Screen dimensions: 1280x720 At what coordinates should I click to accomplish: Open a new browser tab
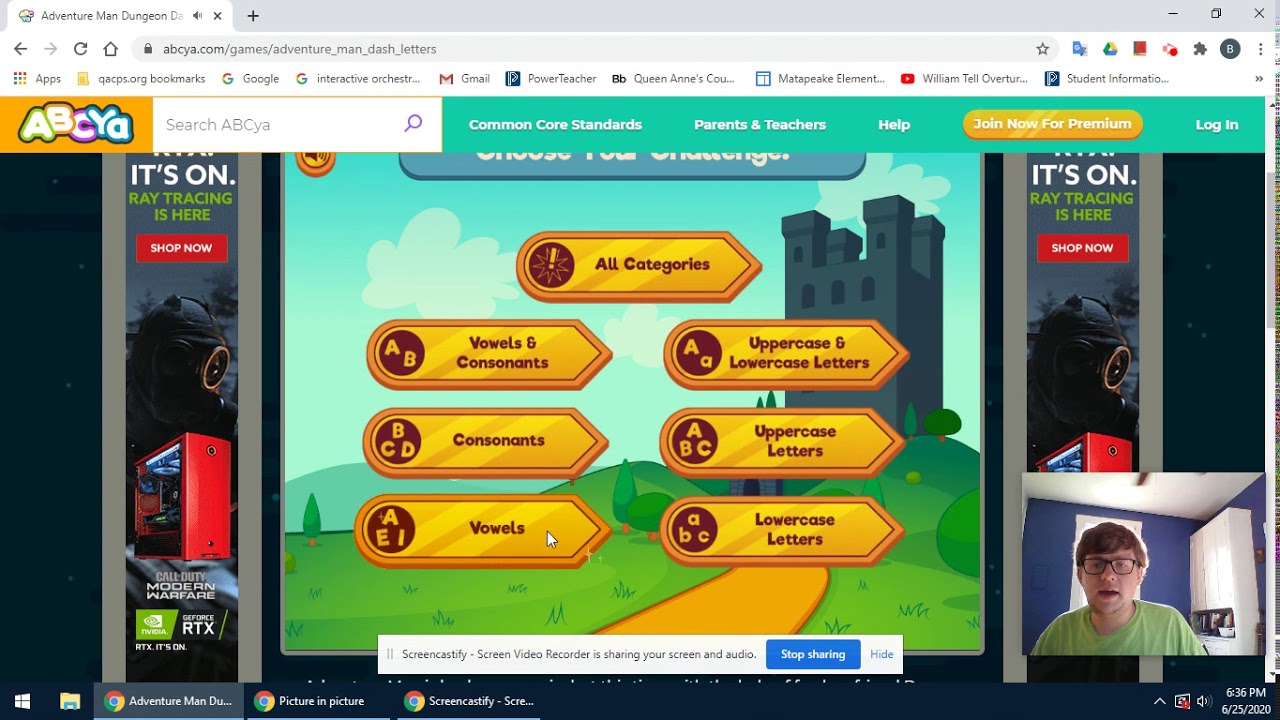coord(253,16)
